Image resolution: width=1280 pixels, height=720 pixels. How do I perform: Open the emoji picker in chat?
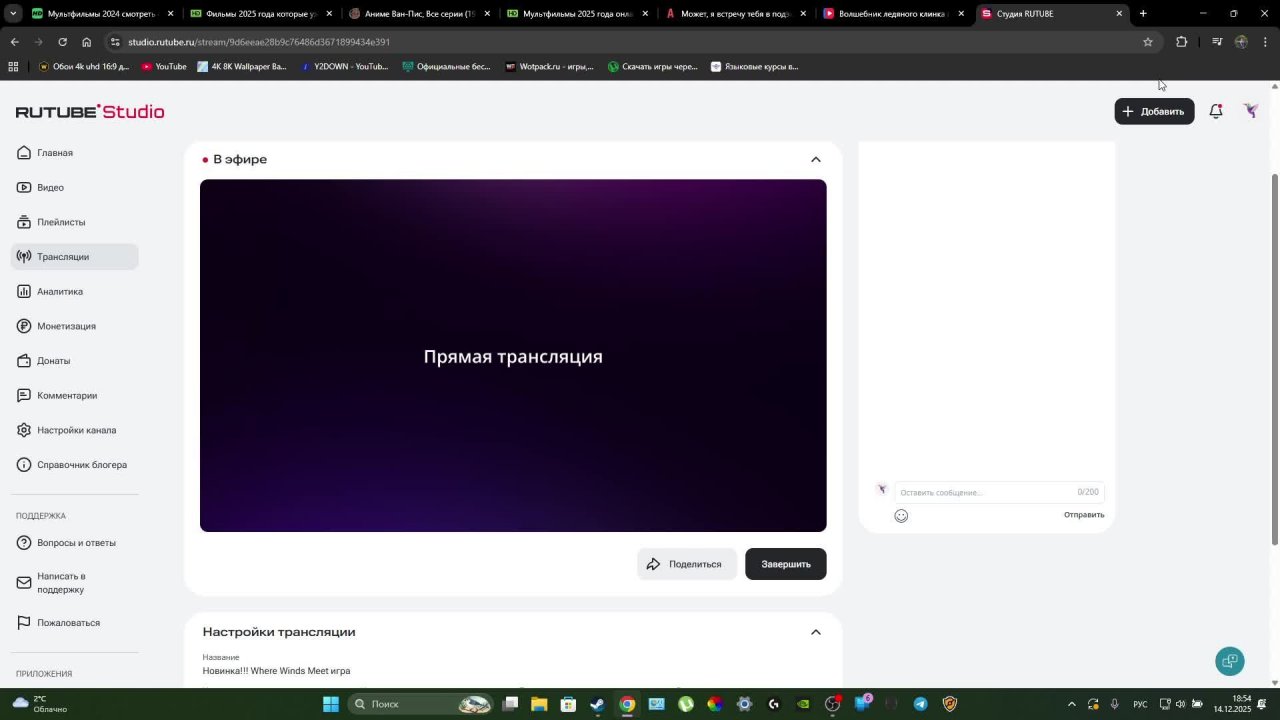(x=901, y=516)
